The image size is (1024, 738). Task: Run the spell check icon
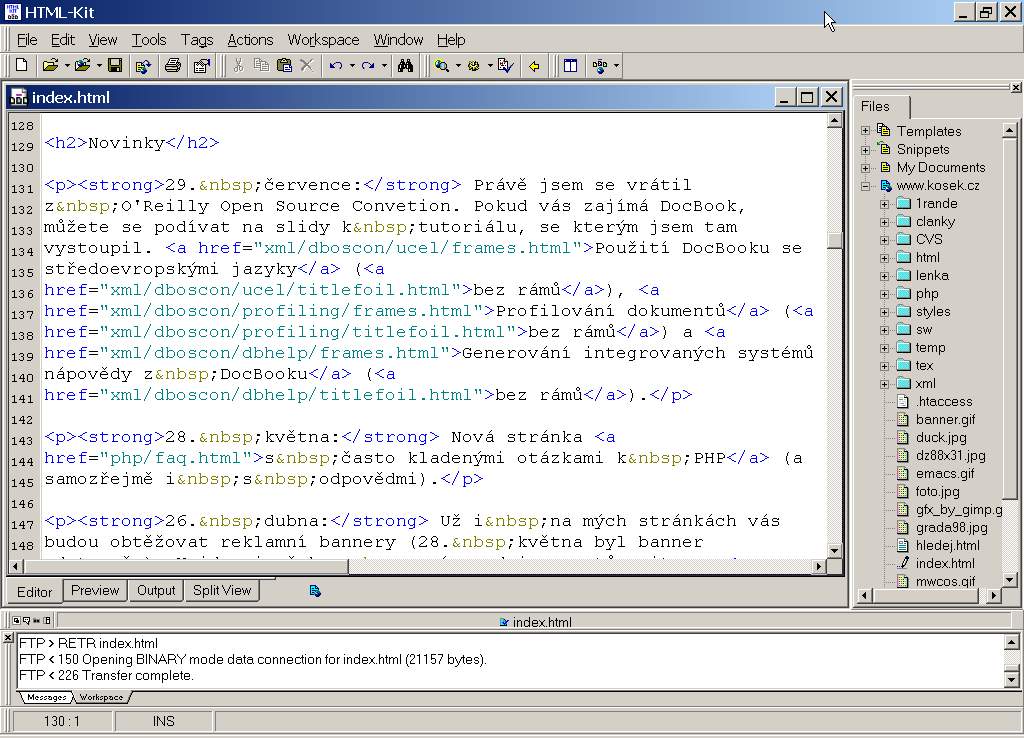(505, 65)
